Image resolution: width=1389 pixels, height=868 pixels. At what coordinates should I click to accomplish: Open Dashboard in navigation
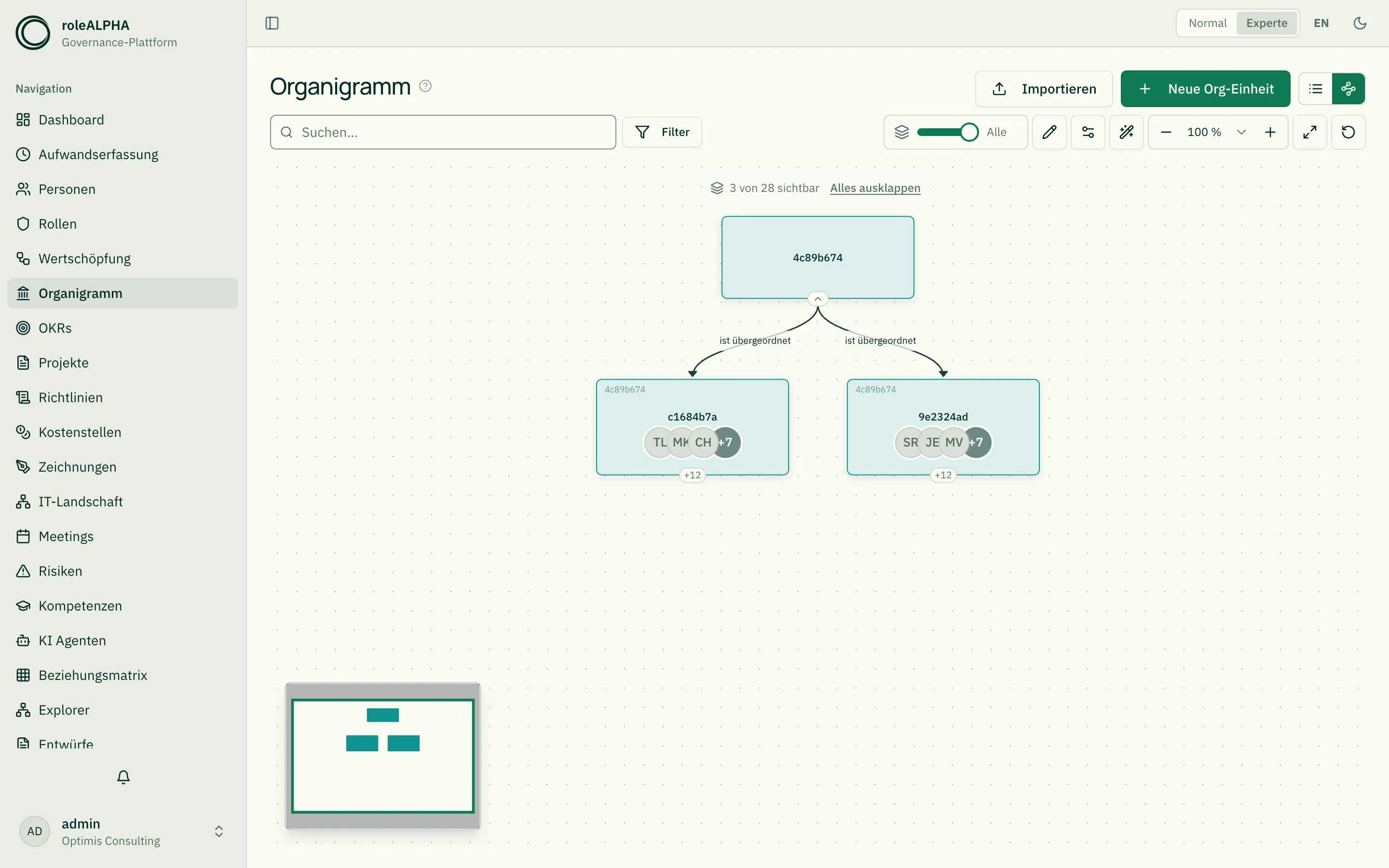point(123,120)
